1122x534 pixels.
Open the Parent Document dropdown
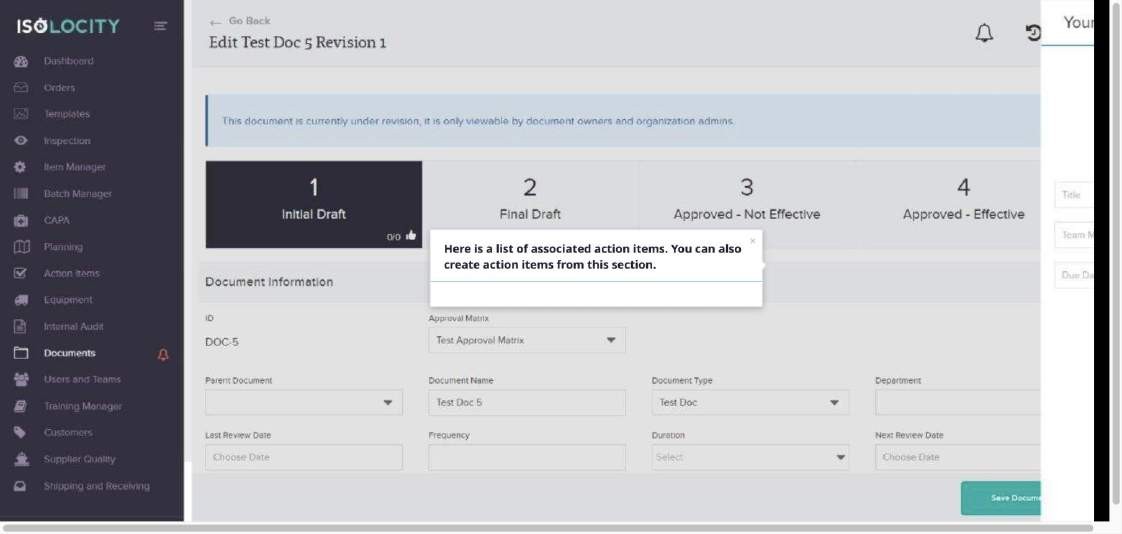coord(303,402)
